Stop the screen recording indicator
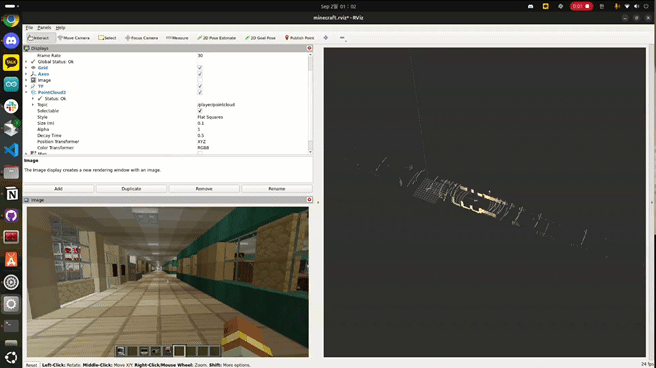Viewport: 656px width, 368px height. coord(581,6)
